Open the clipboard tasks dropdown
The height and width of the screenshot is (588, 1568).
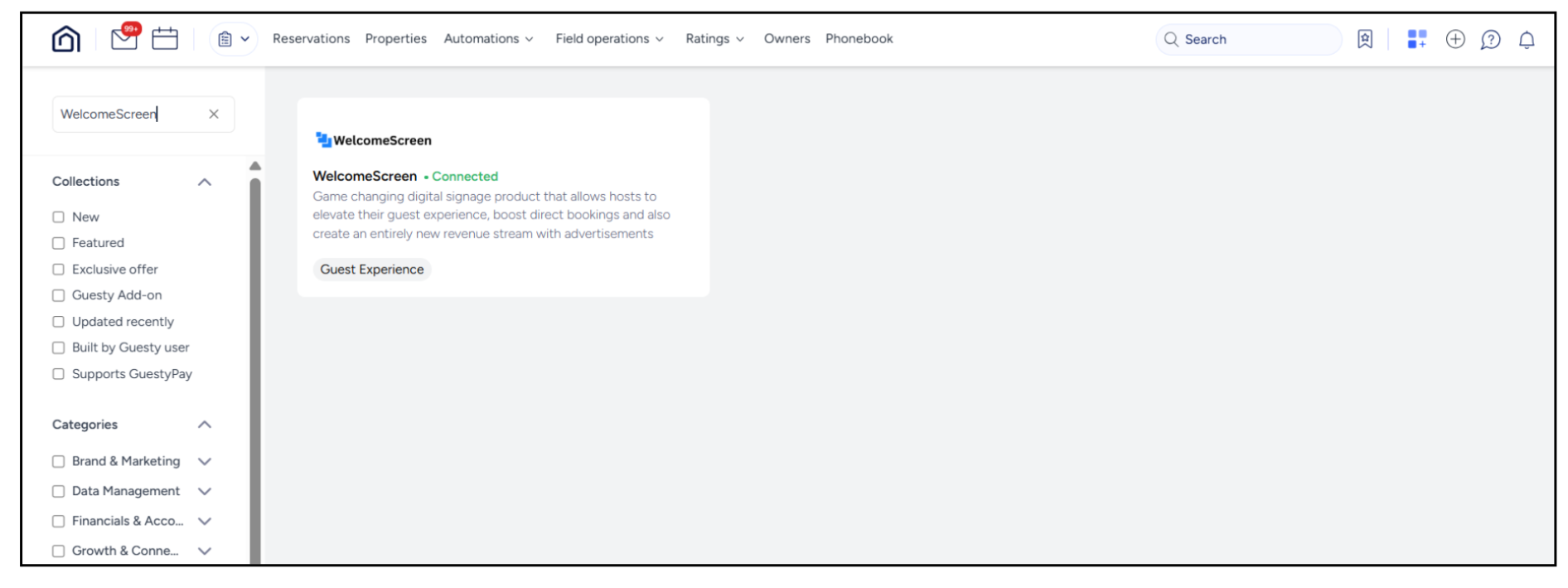coord(234,39)
